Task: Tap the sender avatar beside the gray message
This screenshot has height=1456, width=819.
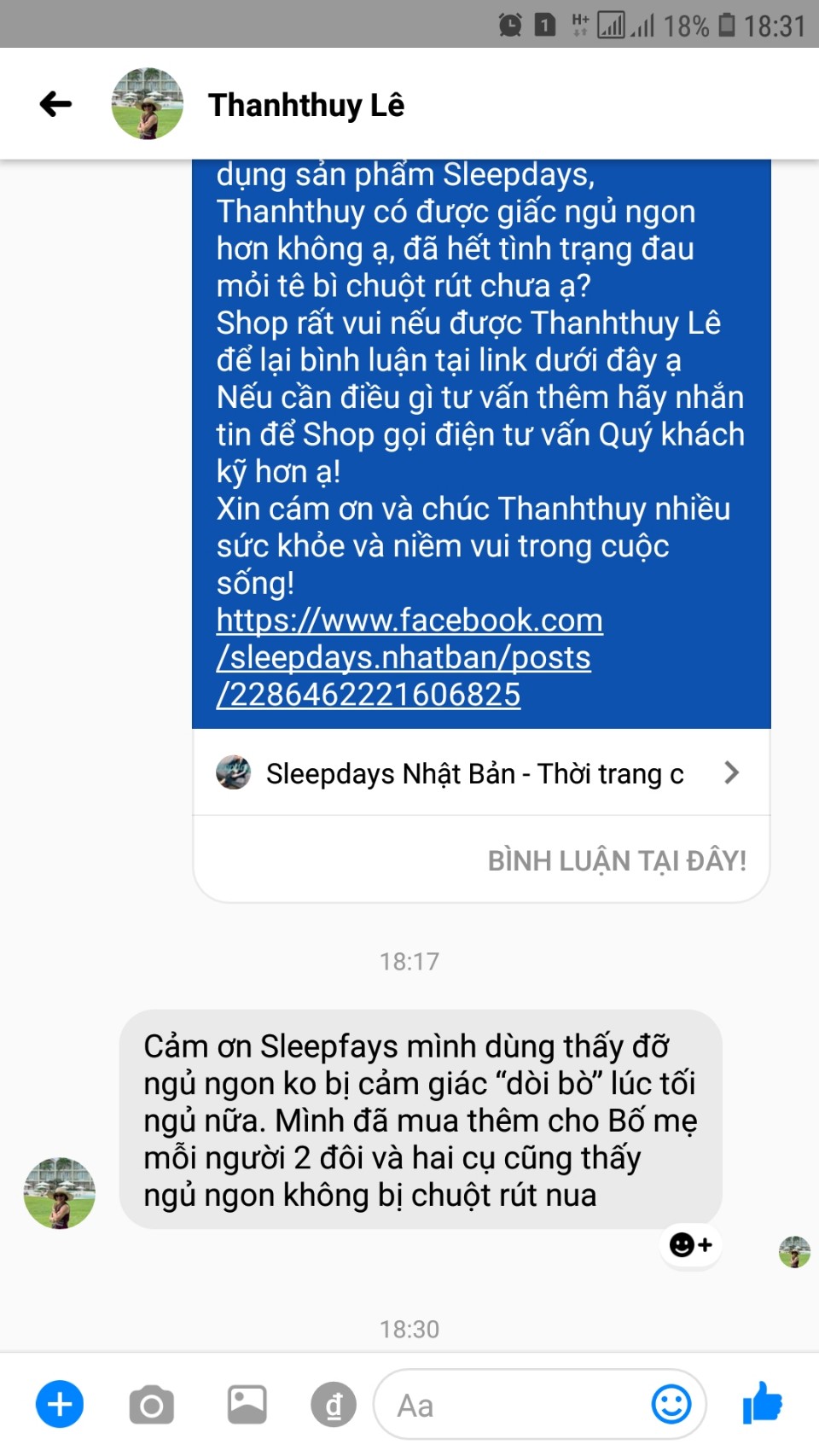Action: (x=60, y=1193)
